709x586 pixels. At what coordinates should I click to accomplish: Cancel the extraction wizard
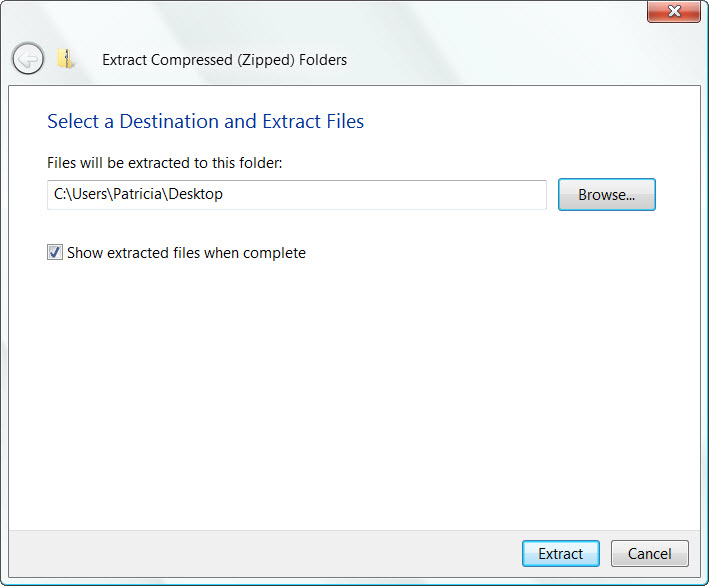650,553
